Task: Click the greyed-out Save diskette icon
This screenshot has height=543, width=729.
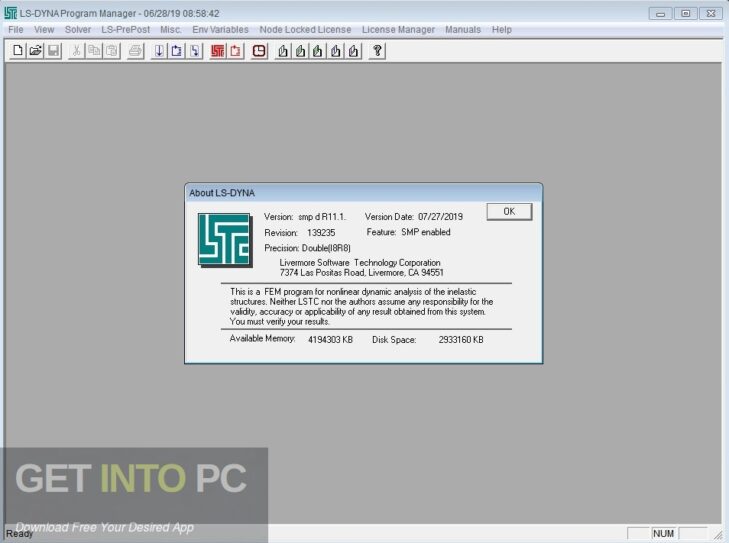Action: point(53,51)
